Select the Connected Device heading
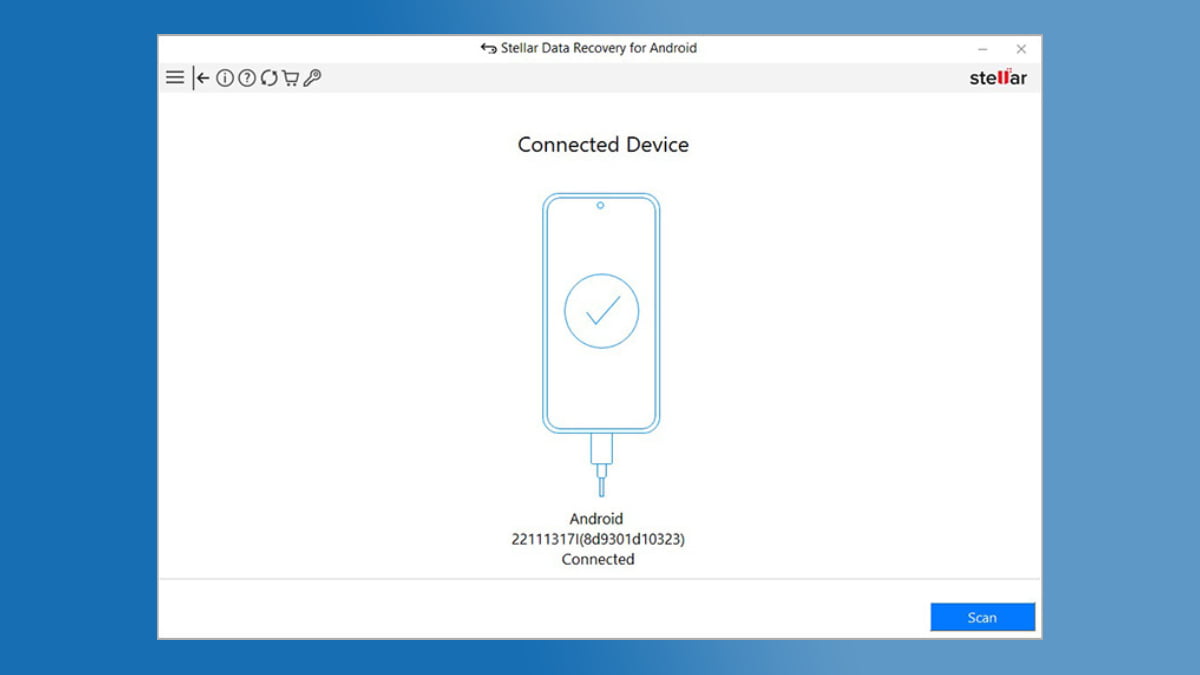The width and height of the screenshot is (1200, 675). point(603,145)
